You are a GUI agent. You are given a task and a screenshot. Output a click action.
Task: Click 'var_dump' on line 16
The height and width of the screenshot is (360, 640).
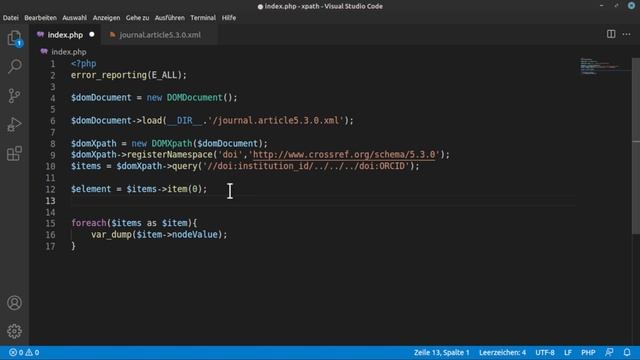[x=111, y=234]
